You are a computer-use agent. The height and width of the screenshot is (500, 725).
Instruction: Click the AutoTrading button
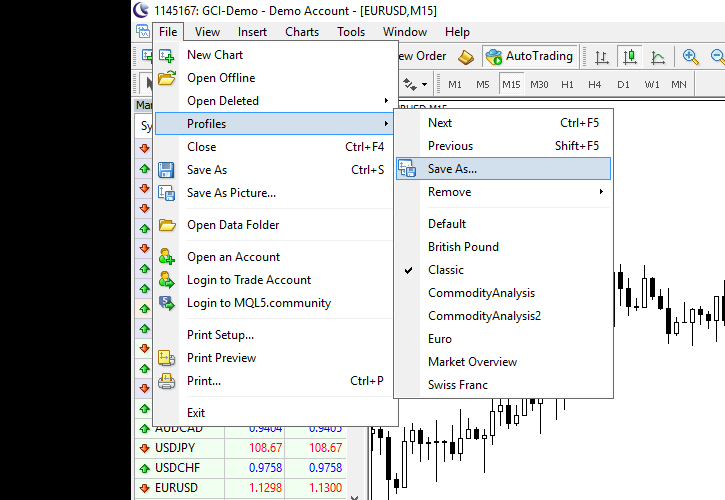tap(530, 56)
